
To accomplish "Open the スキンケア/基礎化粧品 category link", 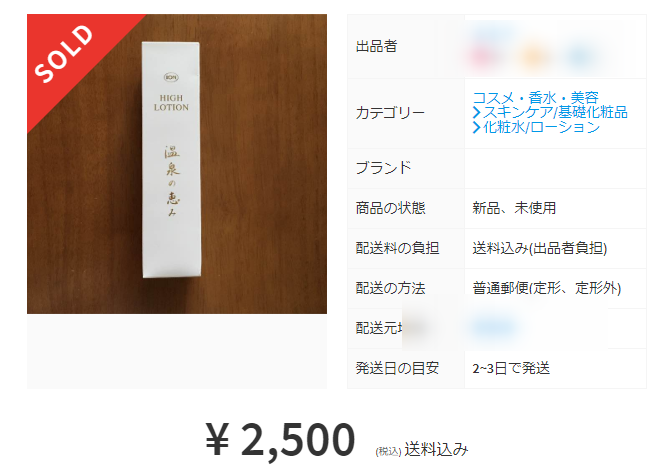I will 555,112.
